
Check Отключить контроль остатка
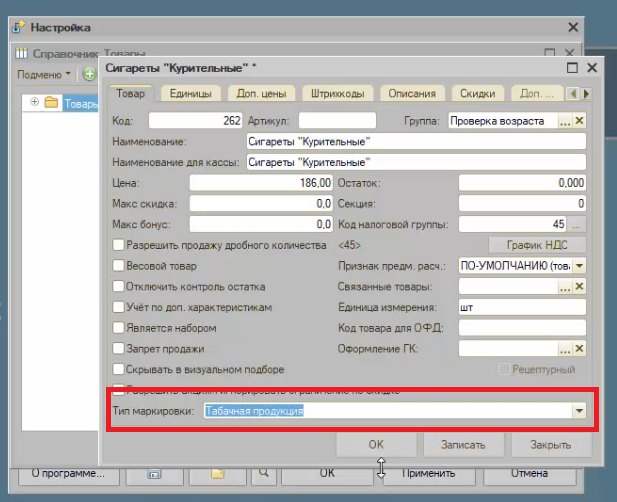tap(118, 286)
